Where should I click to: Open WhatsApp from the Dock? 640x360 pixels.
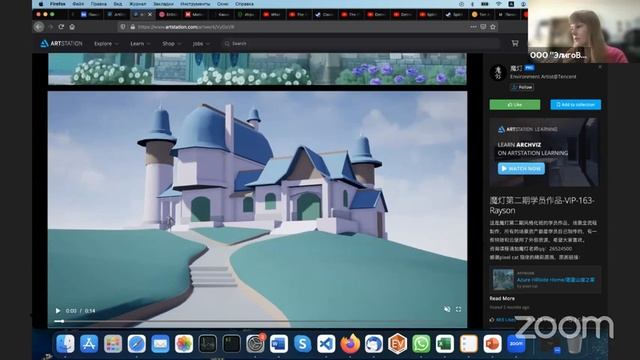click(x=421, y=344)
